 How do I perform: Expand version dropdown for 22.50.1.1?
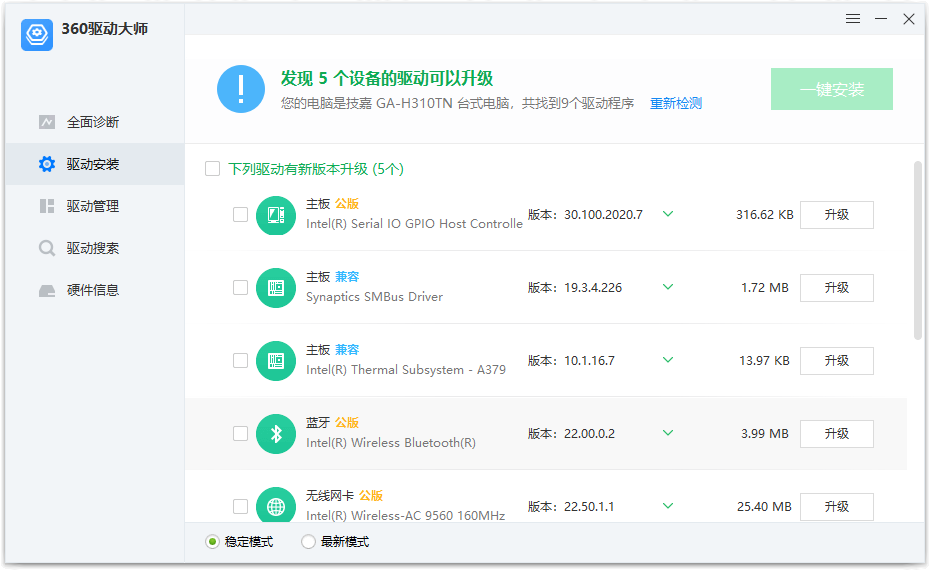[x=668, y=506]
